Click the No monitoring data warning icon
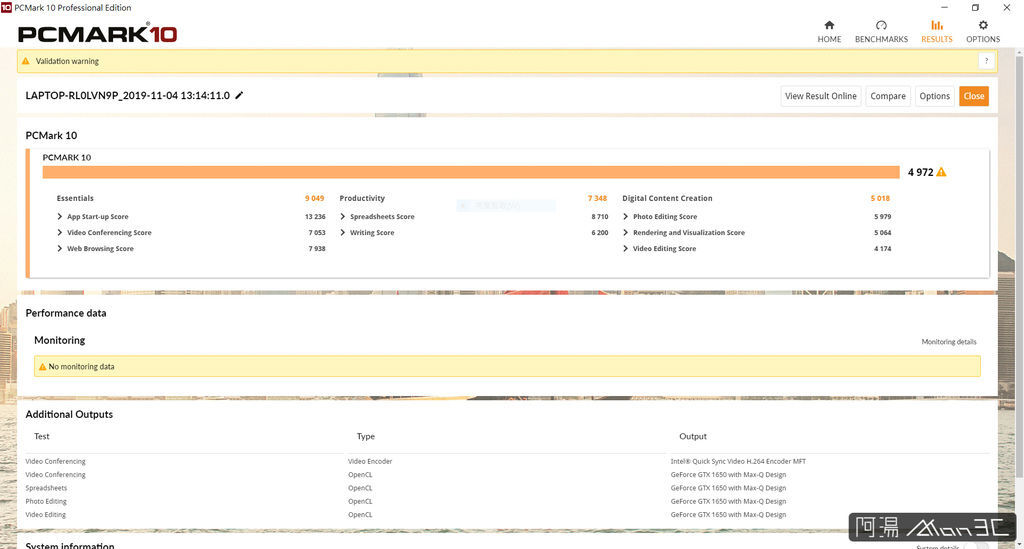The width and height of the screenshot is (1024, 549). (x=42, y=367)
